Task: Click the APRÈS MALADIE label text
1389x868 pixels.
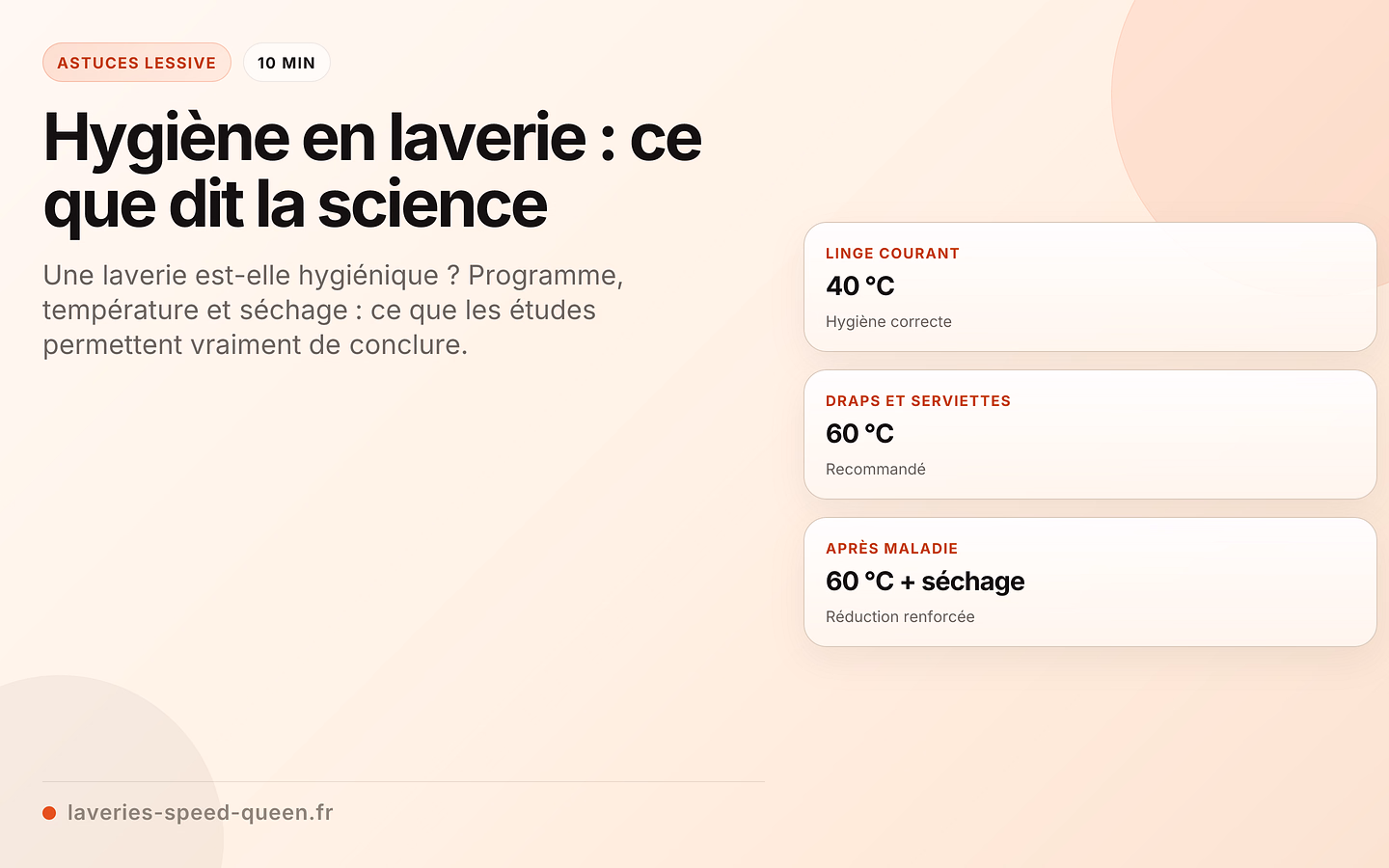Action: tap(892, 549)
